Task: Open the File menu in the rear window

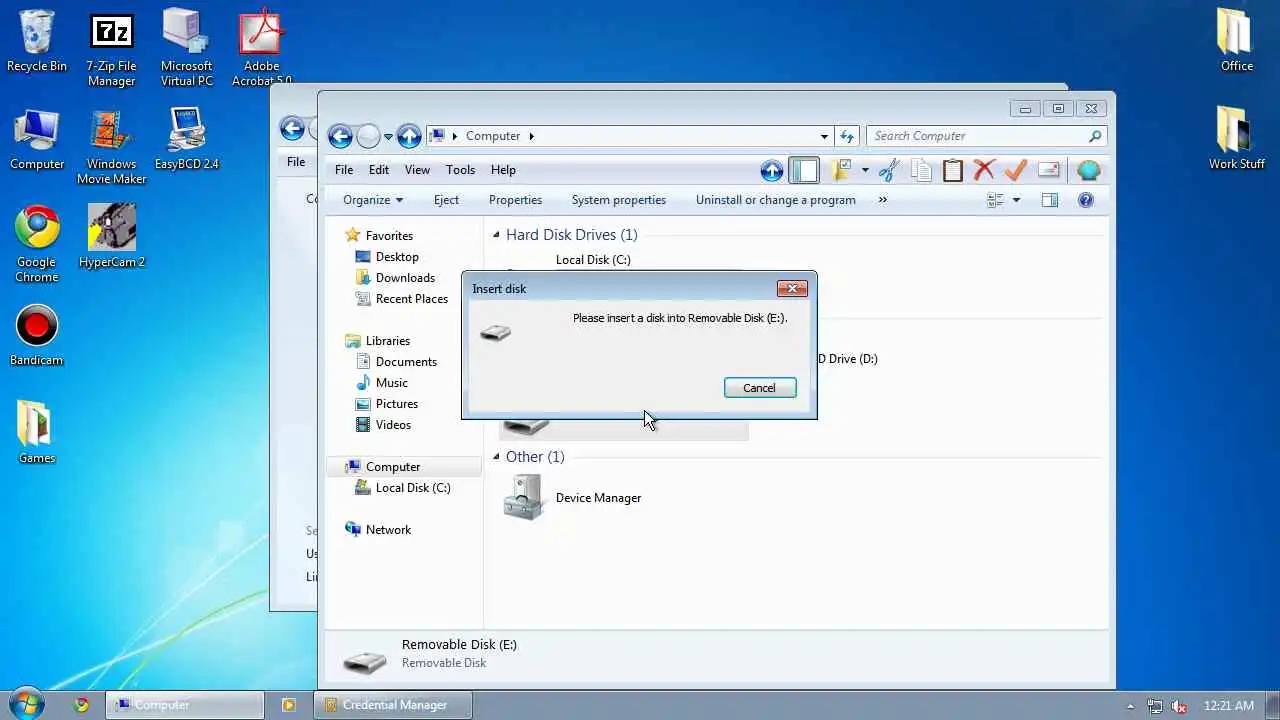Action: click(296, 162)
